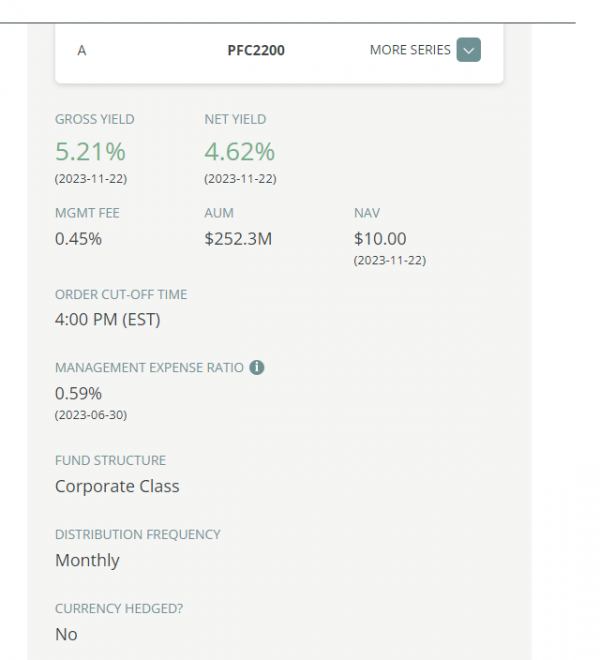This screenshot has width=600, height=660.
Task: Click the date under the NAV value
Action: [x=390, y=260]
